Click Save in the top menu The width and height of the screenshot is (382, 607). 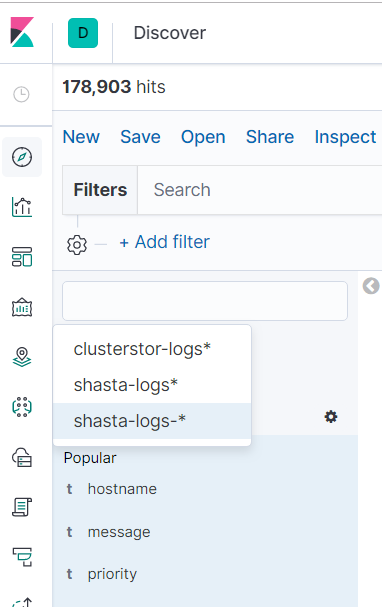140,137
